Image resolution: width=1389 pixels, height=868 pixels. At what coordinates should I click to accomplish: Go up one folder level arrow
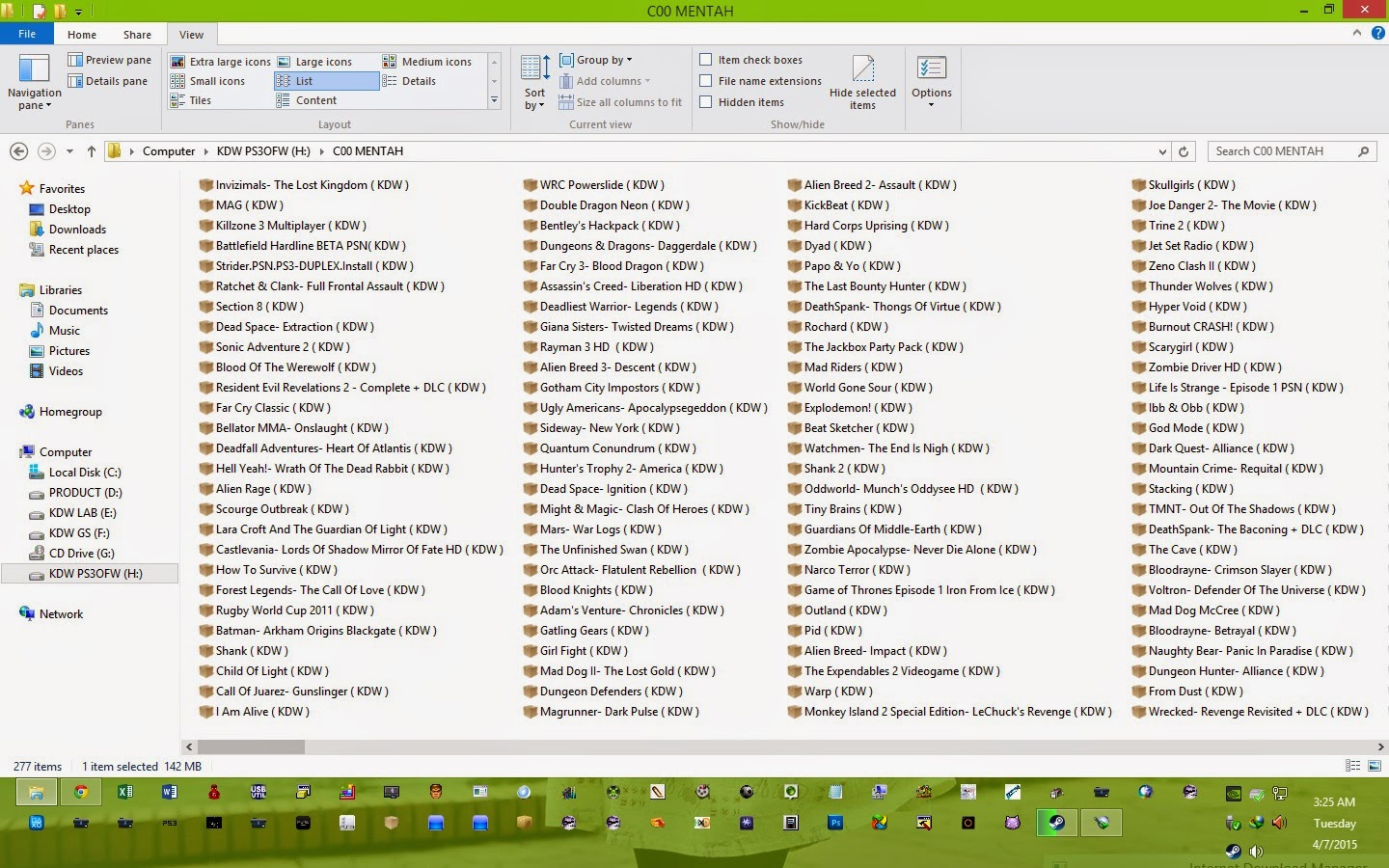92,151
